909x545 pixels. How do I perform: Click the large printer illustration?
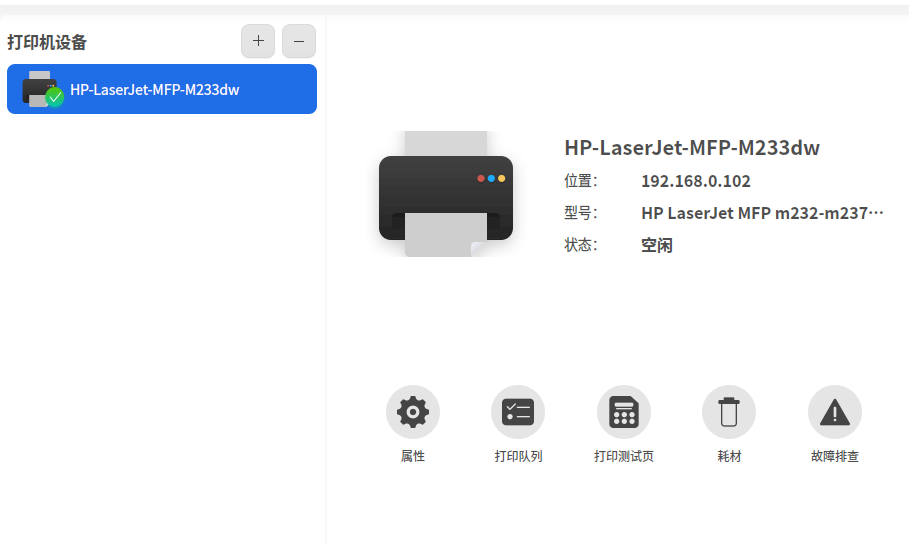tap(446, 194)
